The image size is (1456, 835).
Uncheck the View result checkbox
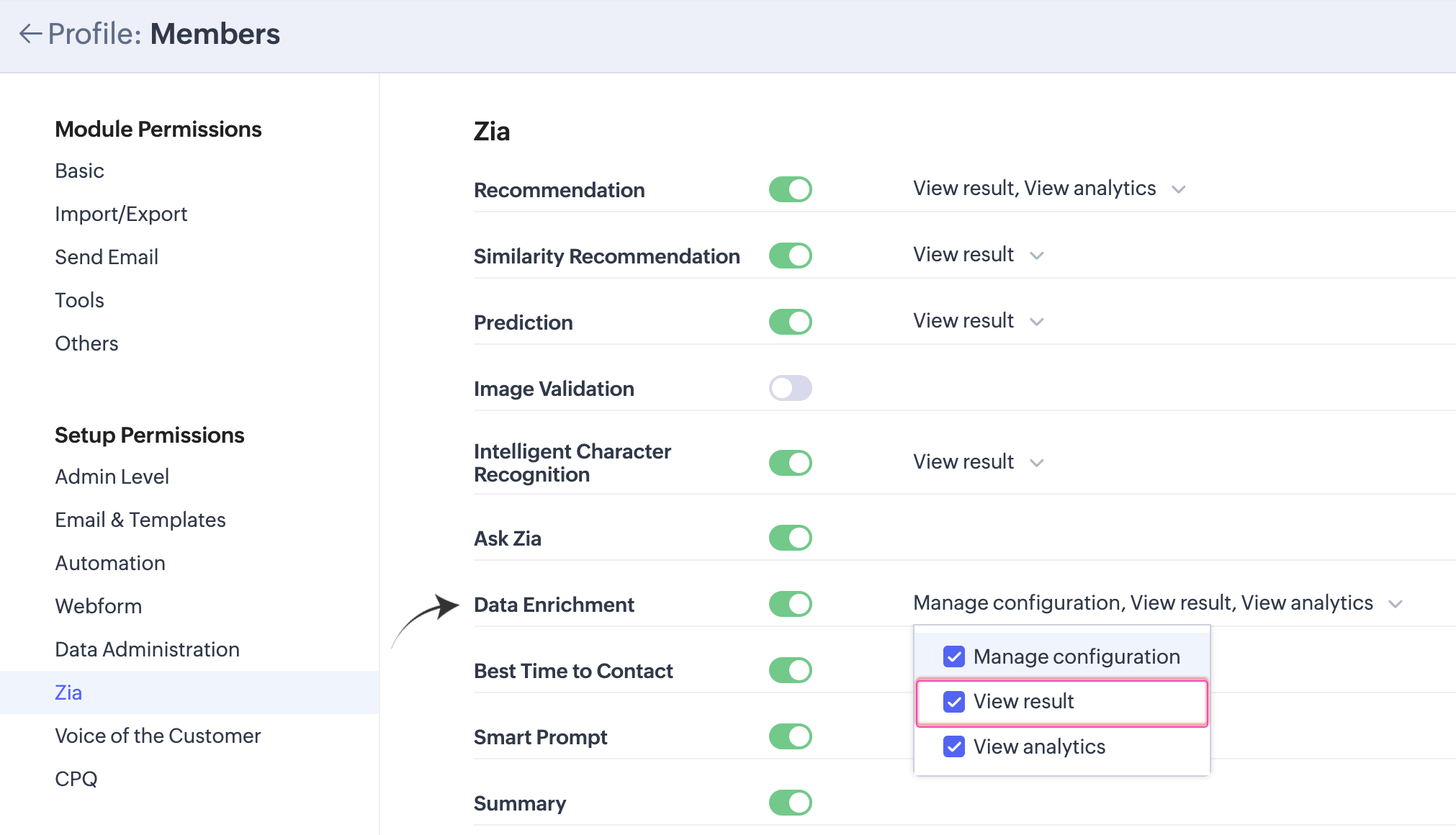pyautogui.click(x=954, y=702)
